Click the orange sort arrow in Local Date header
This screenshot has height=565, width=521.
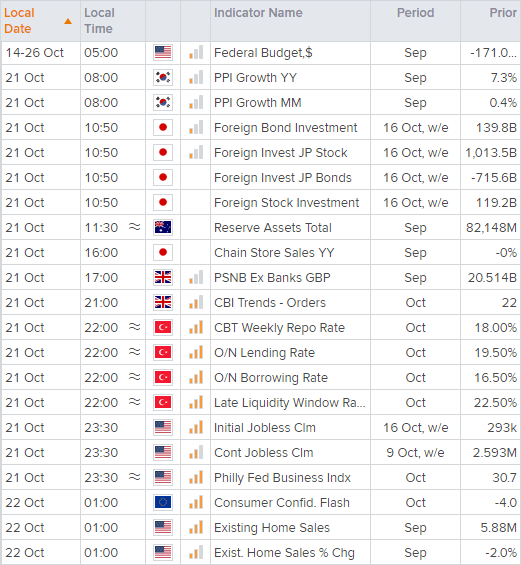[x=68, y=22]
